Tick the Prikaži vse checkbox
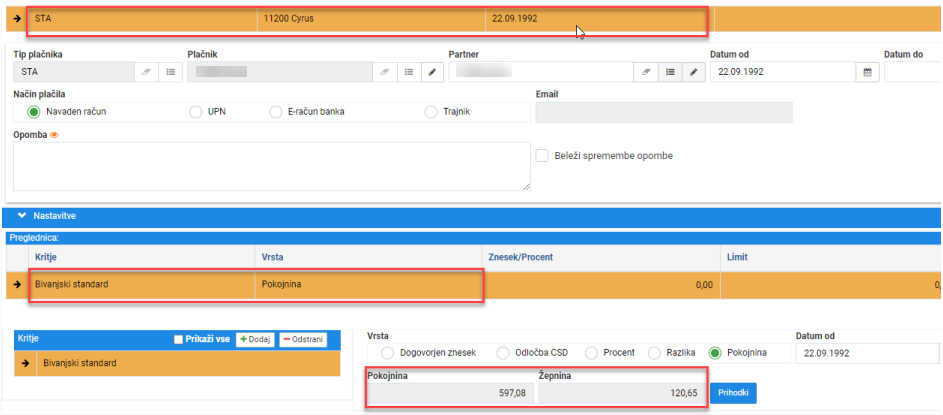 click(x=178, y=339)
